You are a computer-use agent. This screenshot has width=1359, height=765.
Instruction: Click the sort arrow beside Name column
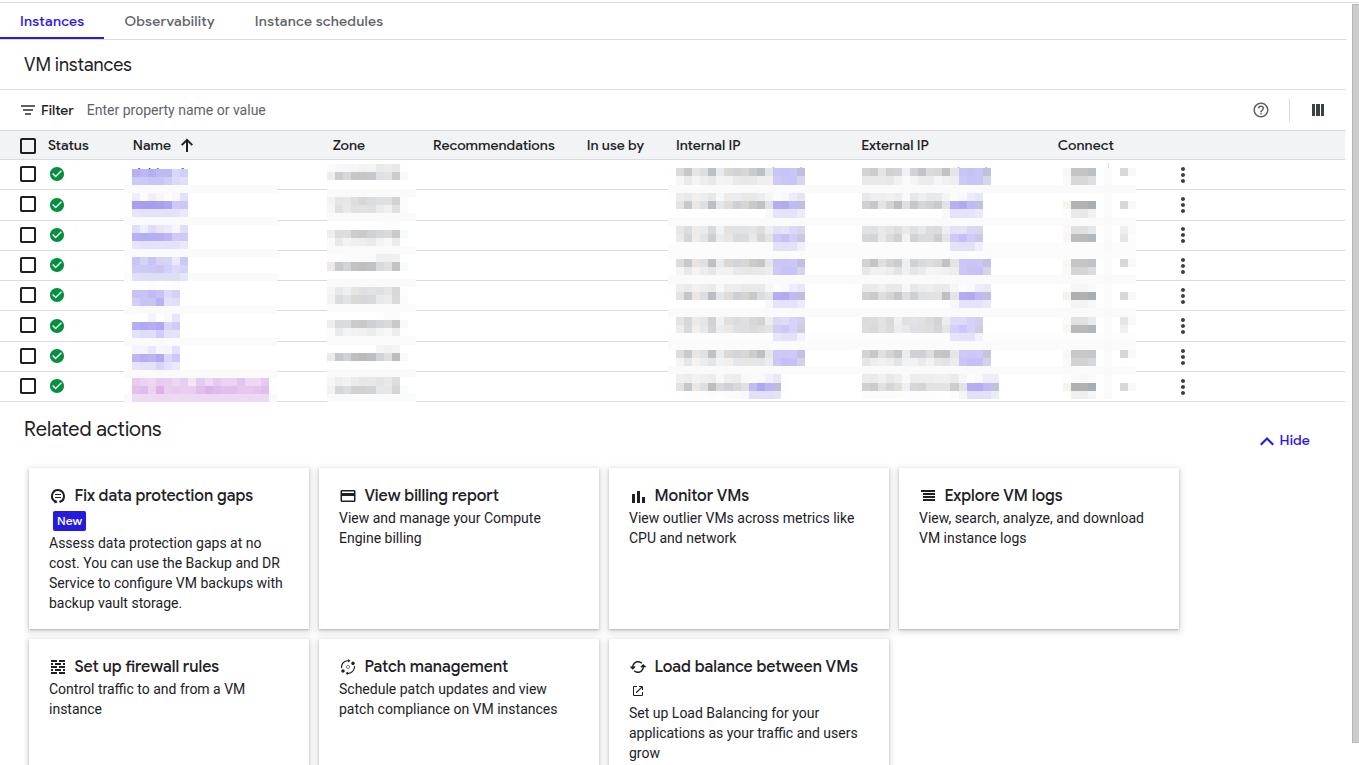pos(187,145)
